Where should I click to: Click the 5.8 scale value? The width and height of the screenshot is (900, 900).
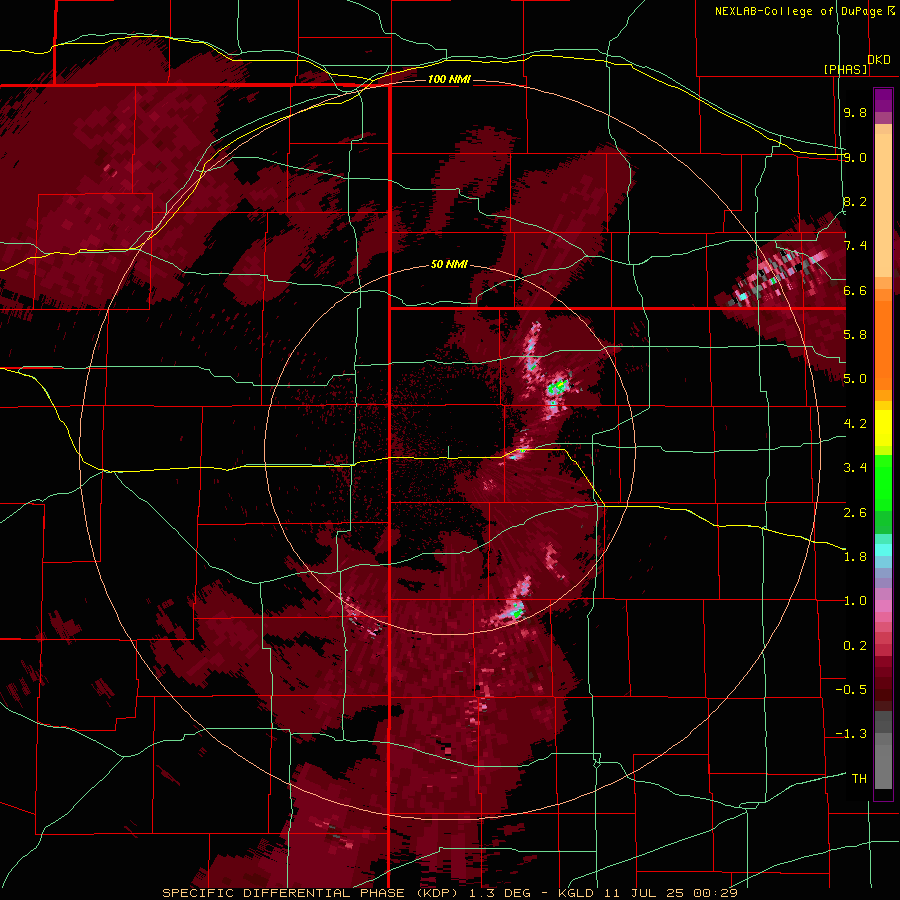pyautogui.click(x=855, y=335)
